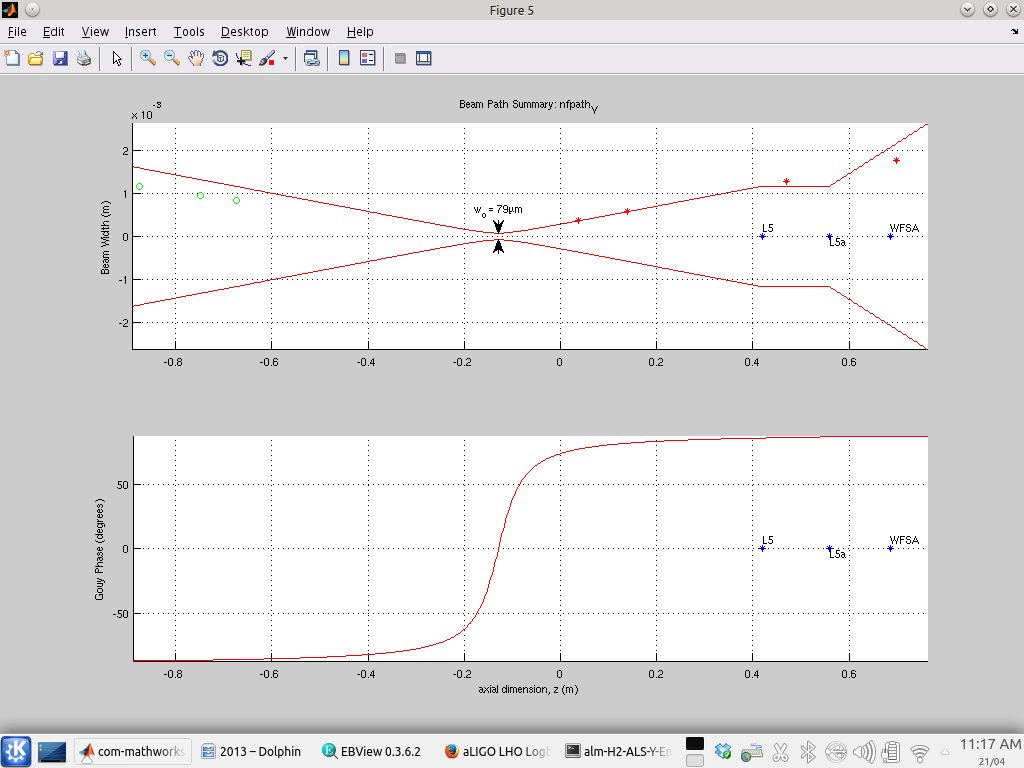Open the Desktop menu
1024x768 pixels.
tap(244, 31)
